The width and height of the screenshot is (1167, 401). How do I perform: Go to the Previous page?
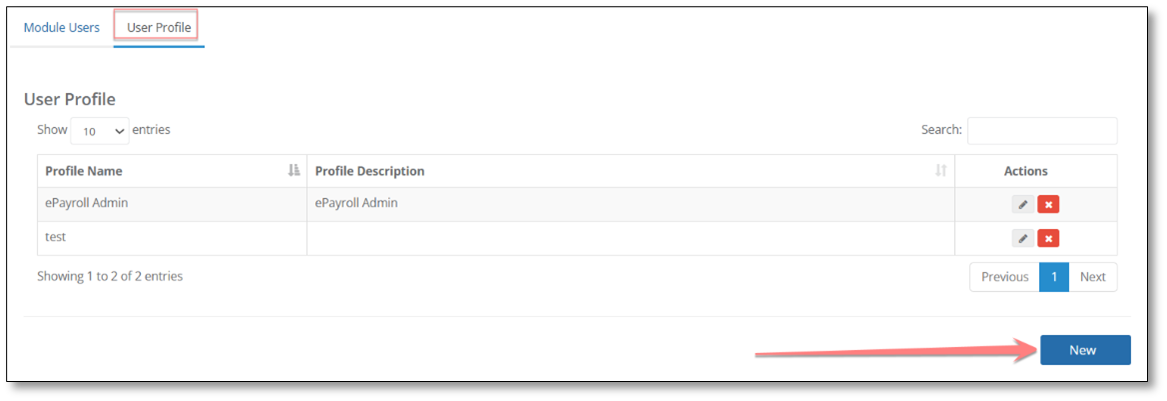click(x=1005, y=277)
